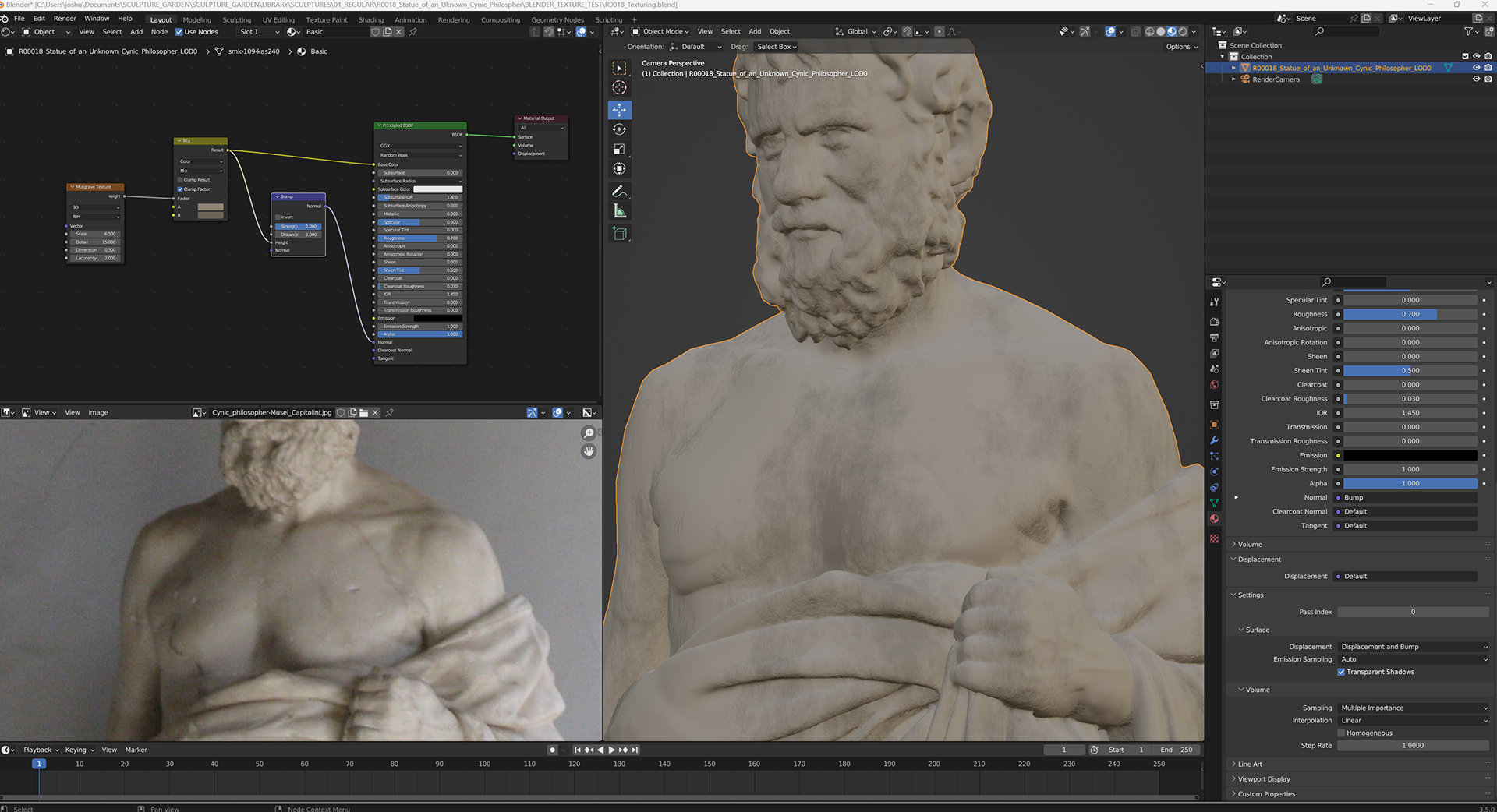This screenshot has height=812, width=1497.
Task: Toggle Clamp Factor in Mix node
Action: [180, 189]
